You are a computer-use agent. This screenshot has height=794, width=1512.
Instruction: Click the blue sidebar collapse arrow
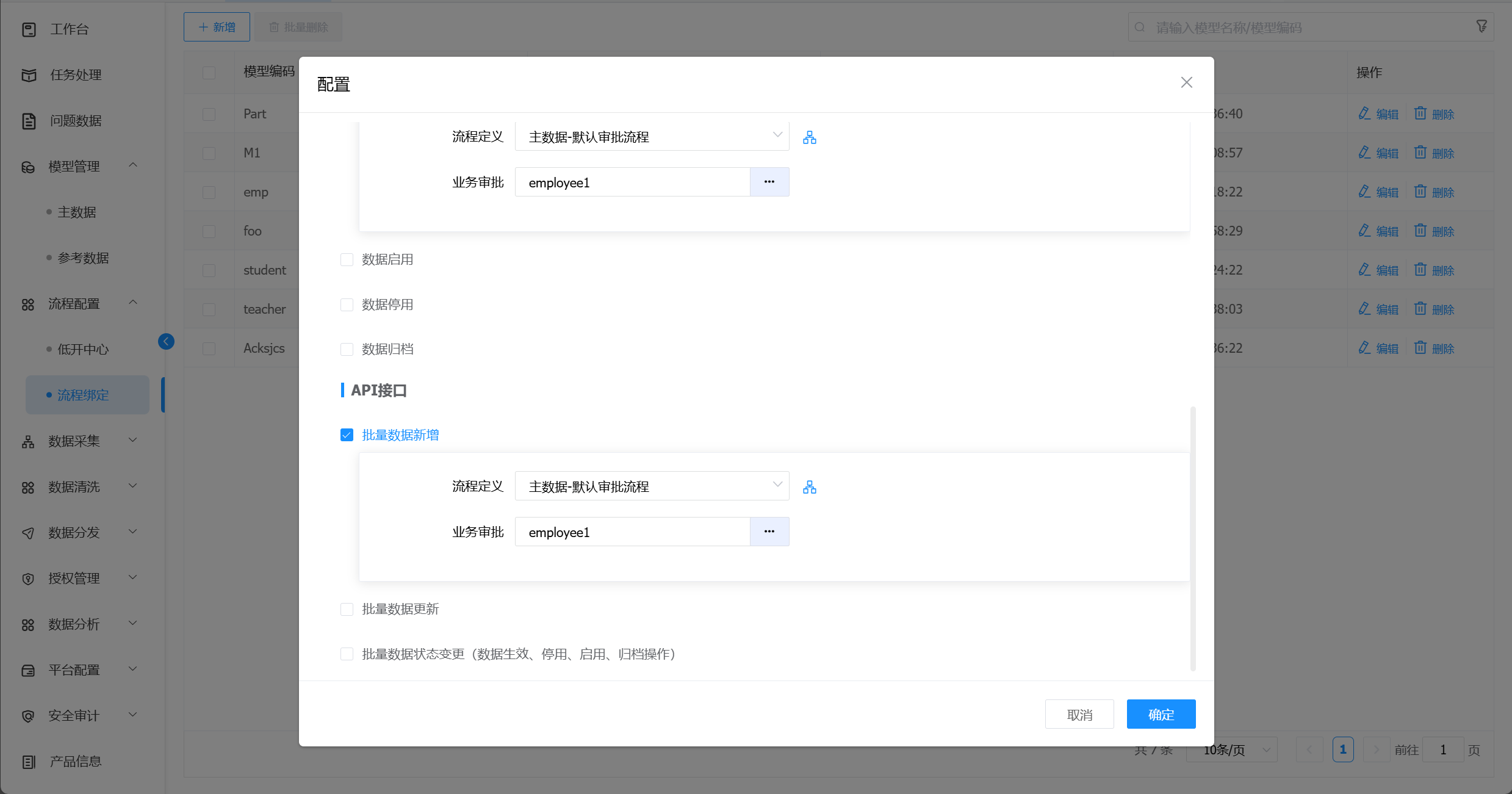[x=166, y=341]
